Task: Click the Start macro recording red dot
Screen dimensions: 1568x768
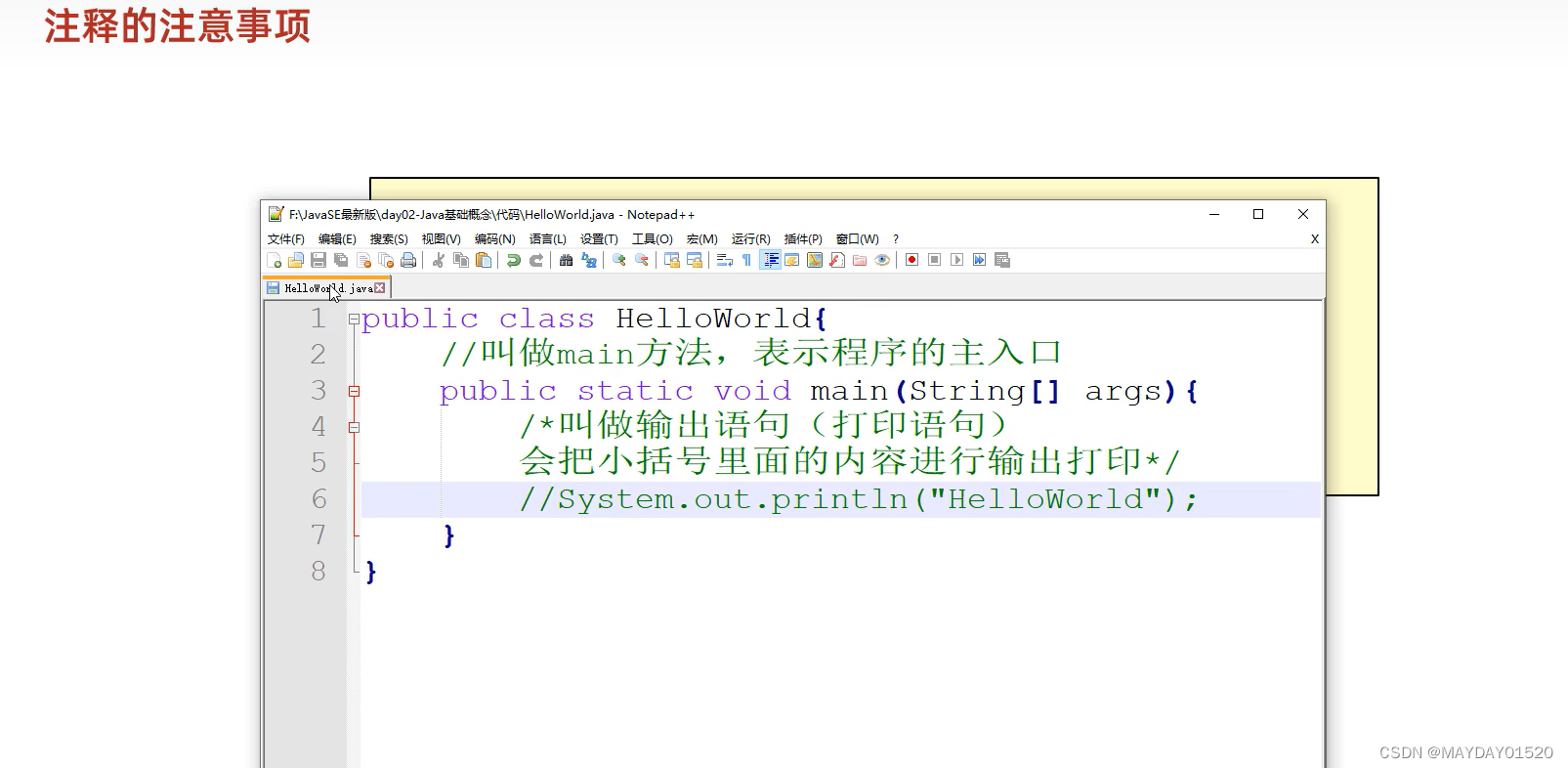Action: [912, 260]
